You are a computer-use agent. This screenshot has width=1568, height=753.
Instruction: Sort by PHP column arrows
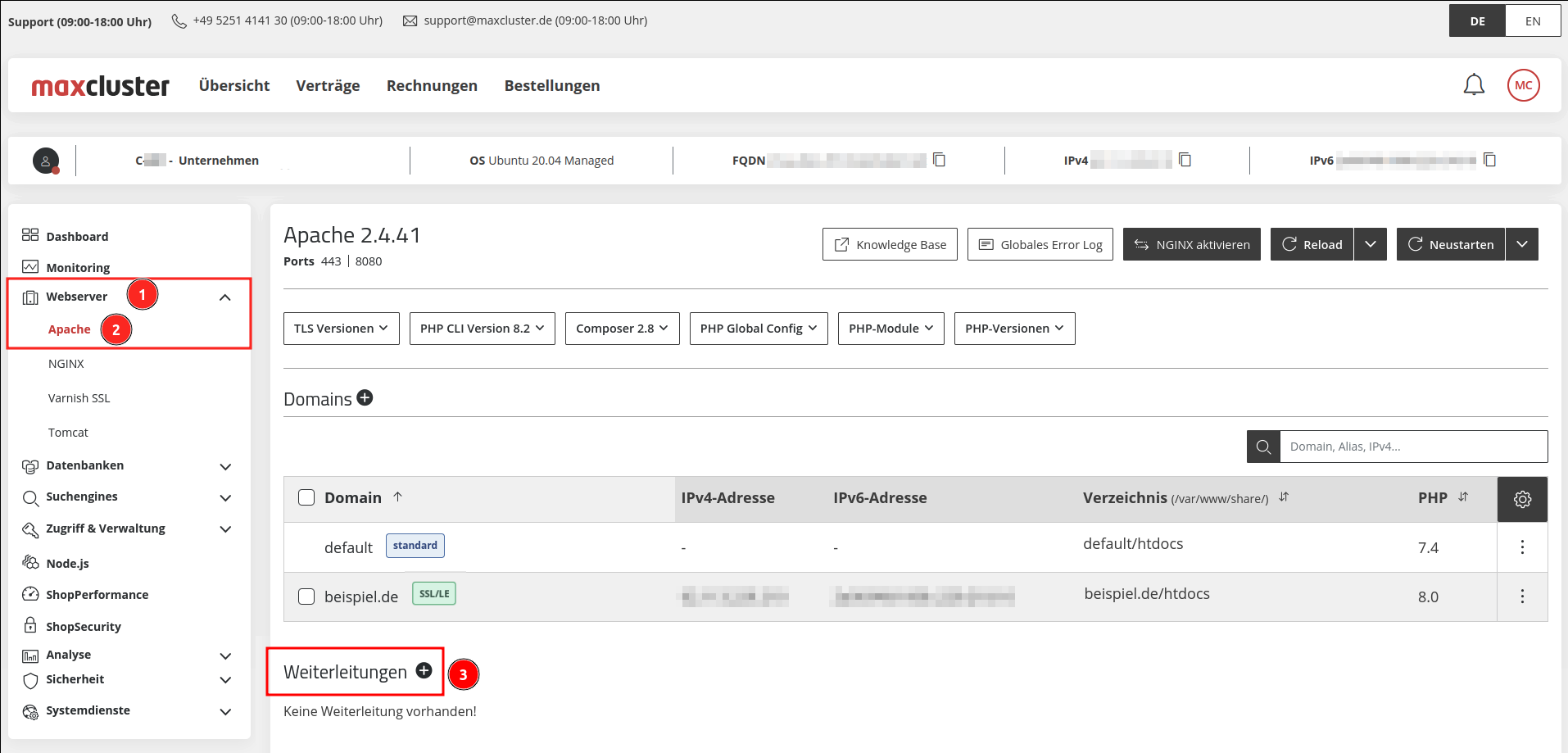(x=1463, y=497)
